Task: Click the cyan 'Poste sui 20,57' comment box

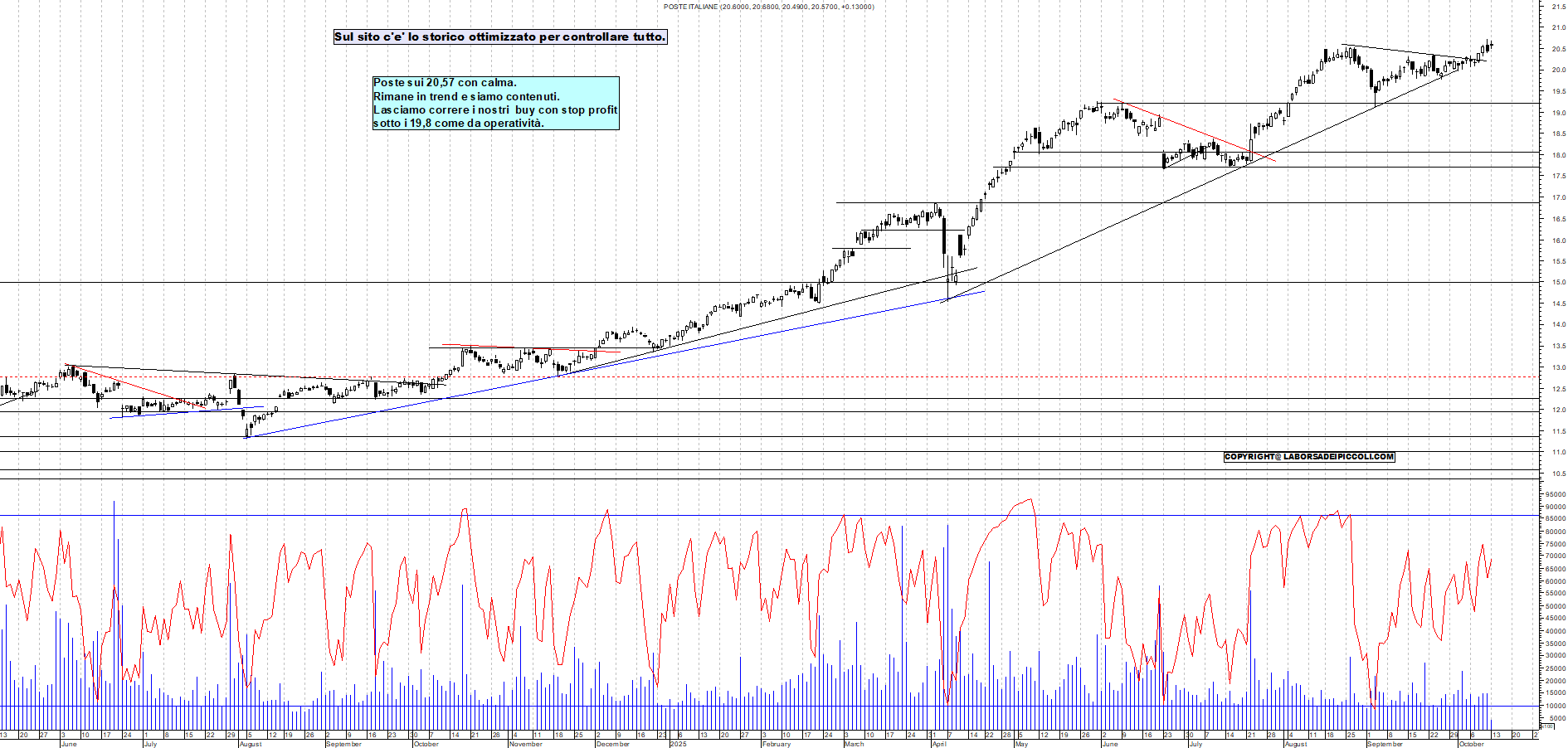Action: 495,103
